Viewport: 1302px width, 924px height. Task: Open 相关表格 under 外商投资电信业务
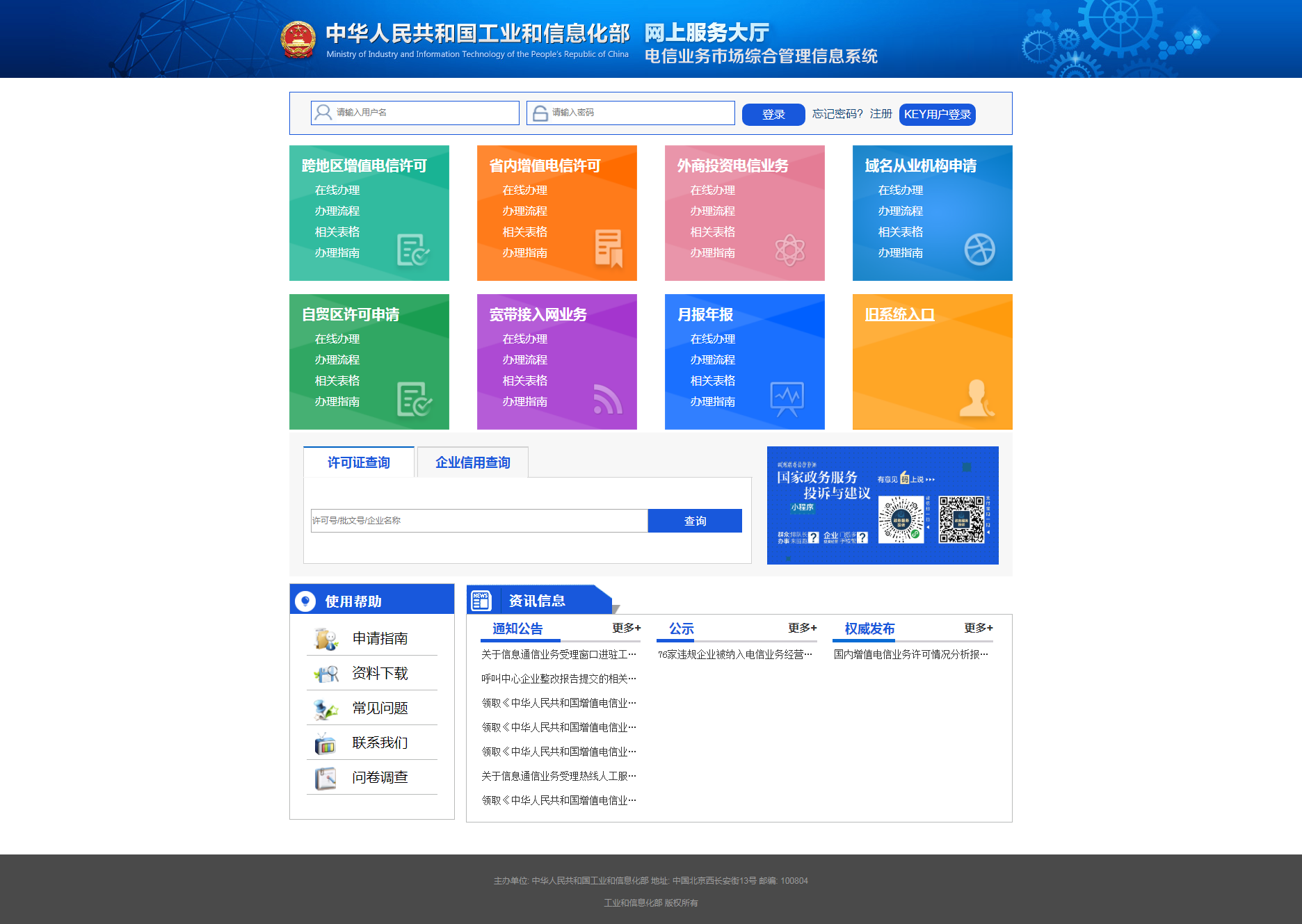click(713, 232)
